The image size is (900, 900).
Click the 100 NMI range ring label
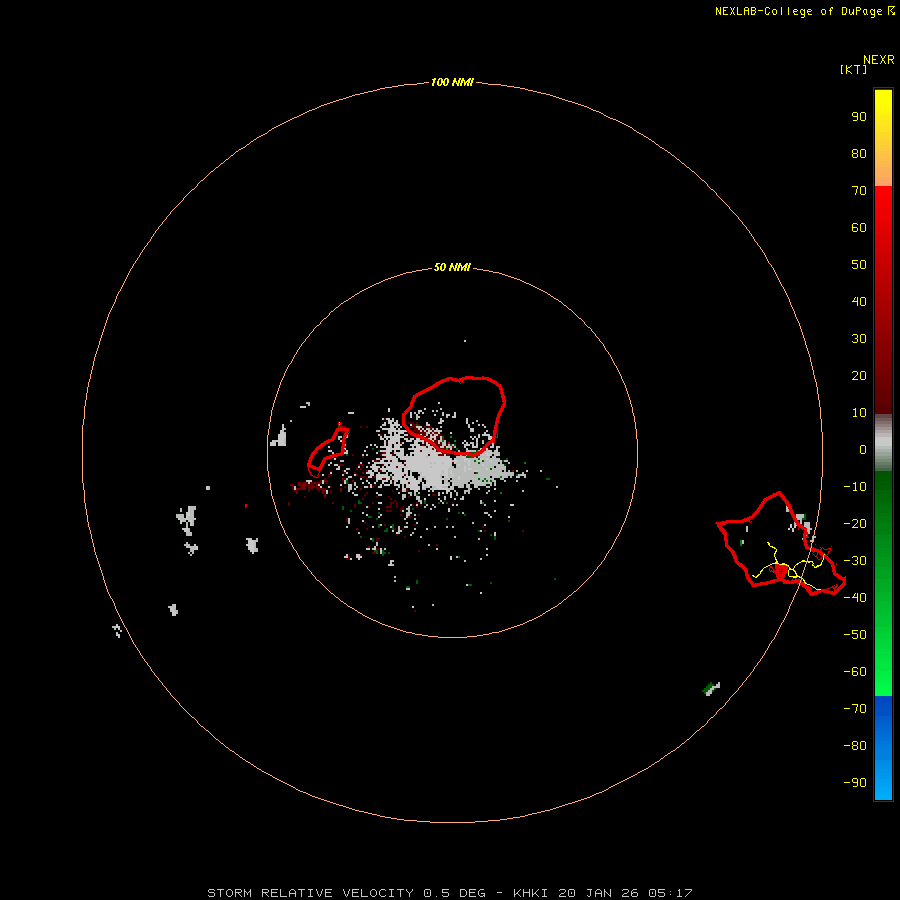click(452, 82)
